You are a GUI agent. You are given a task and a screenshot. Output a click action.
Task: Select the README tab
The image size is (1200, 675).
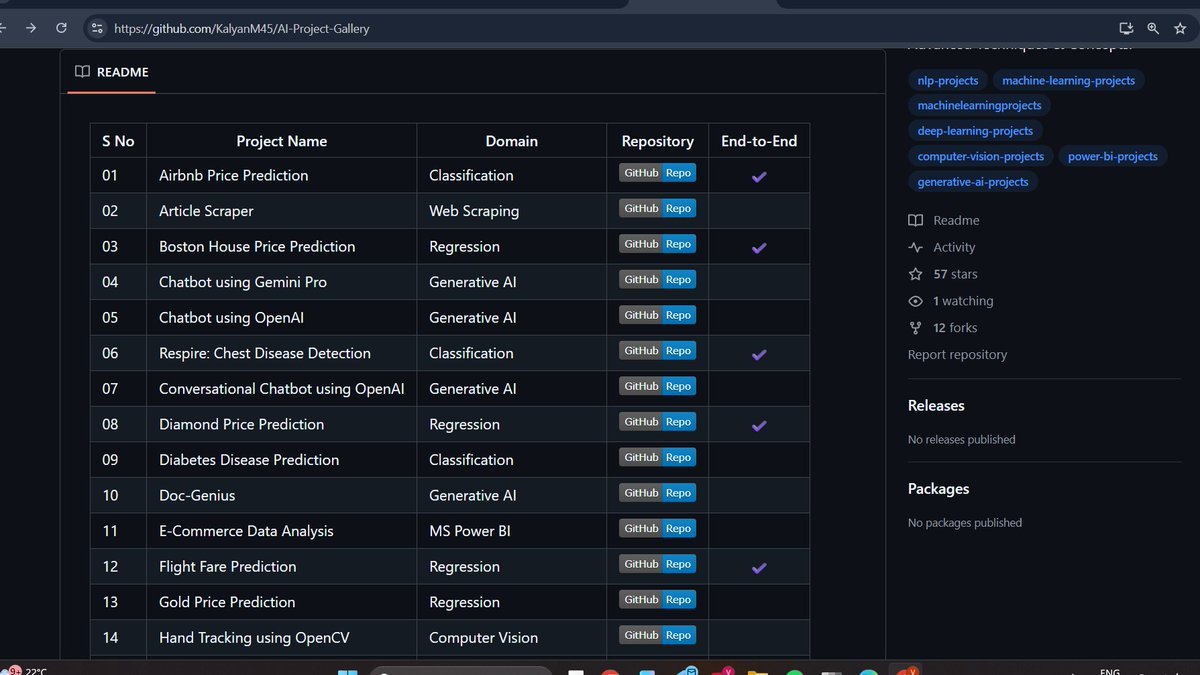tap(112, 72)
